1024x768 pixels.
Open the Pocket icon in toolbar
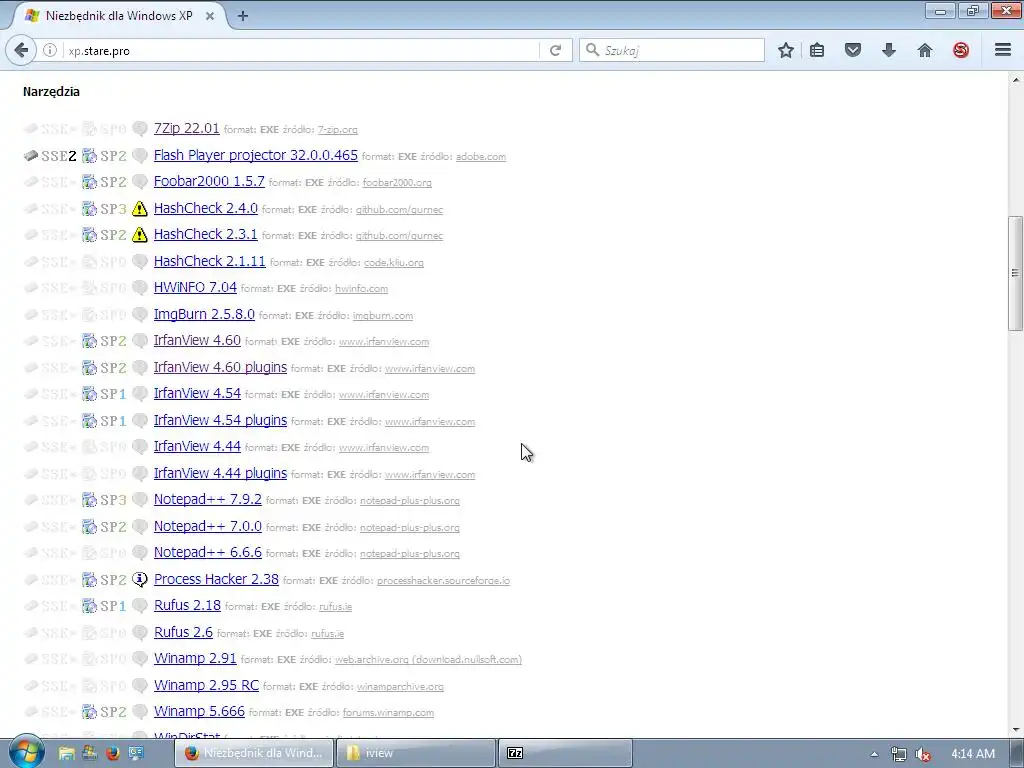pos(853,50)
